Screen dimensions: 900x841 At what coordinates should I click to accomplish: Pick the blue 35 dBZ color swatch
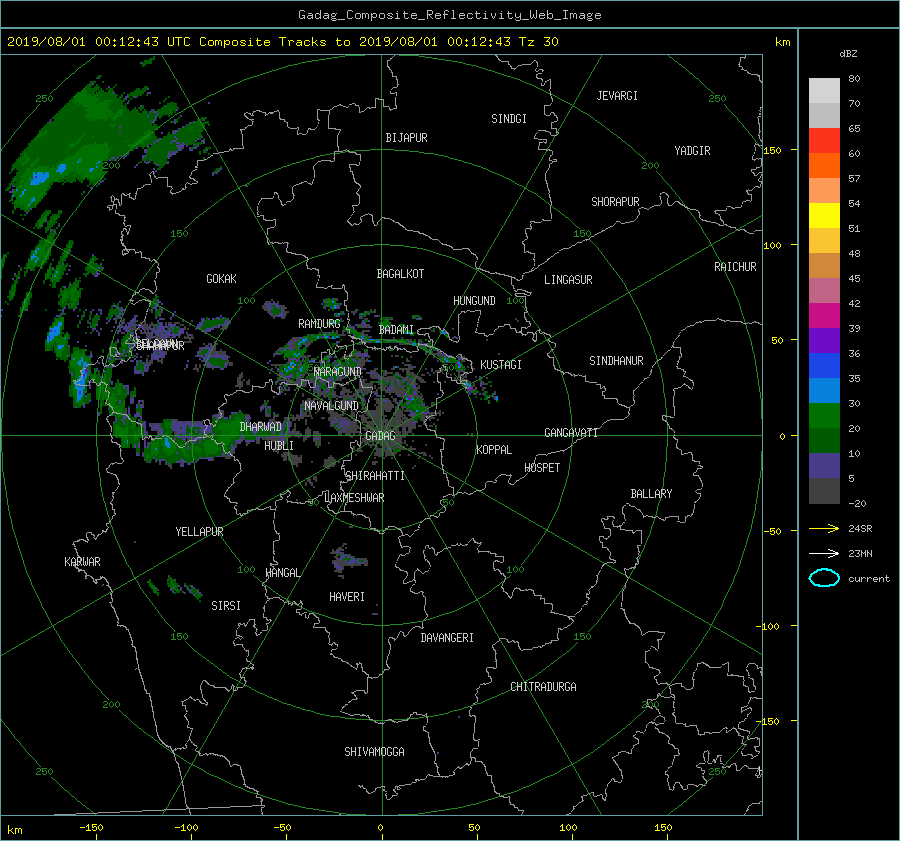[824, 365]
